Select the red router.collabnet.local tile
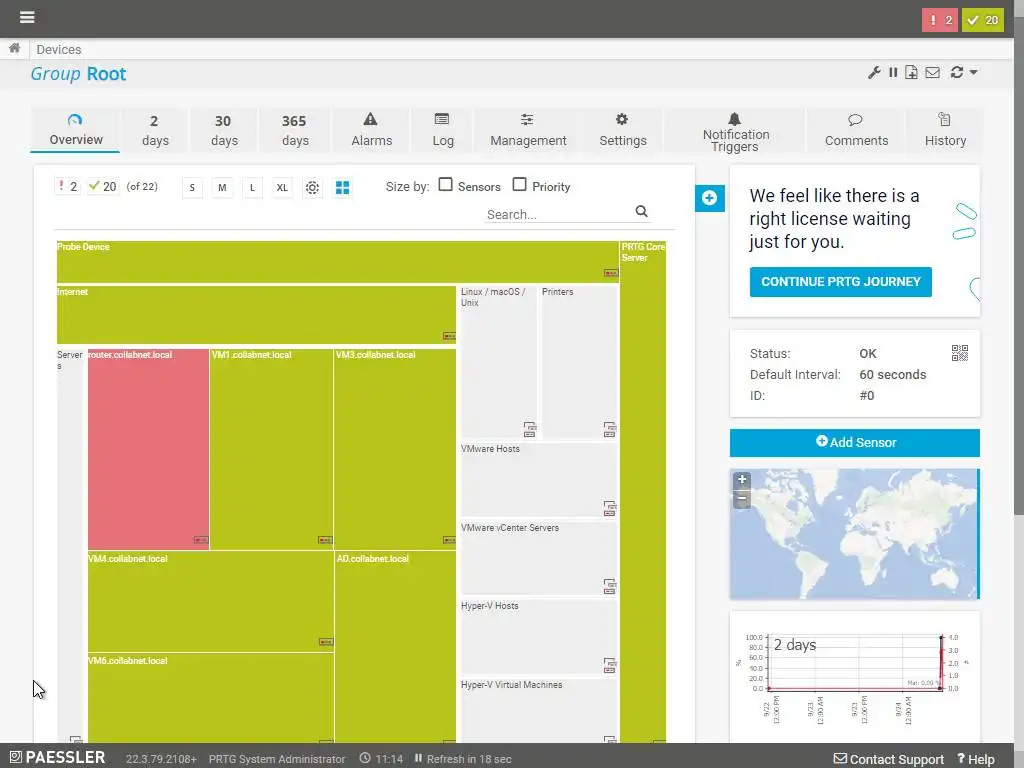The width and height of the screenshot is (1024, 768). click(x=148, y=449)
